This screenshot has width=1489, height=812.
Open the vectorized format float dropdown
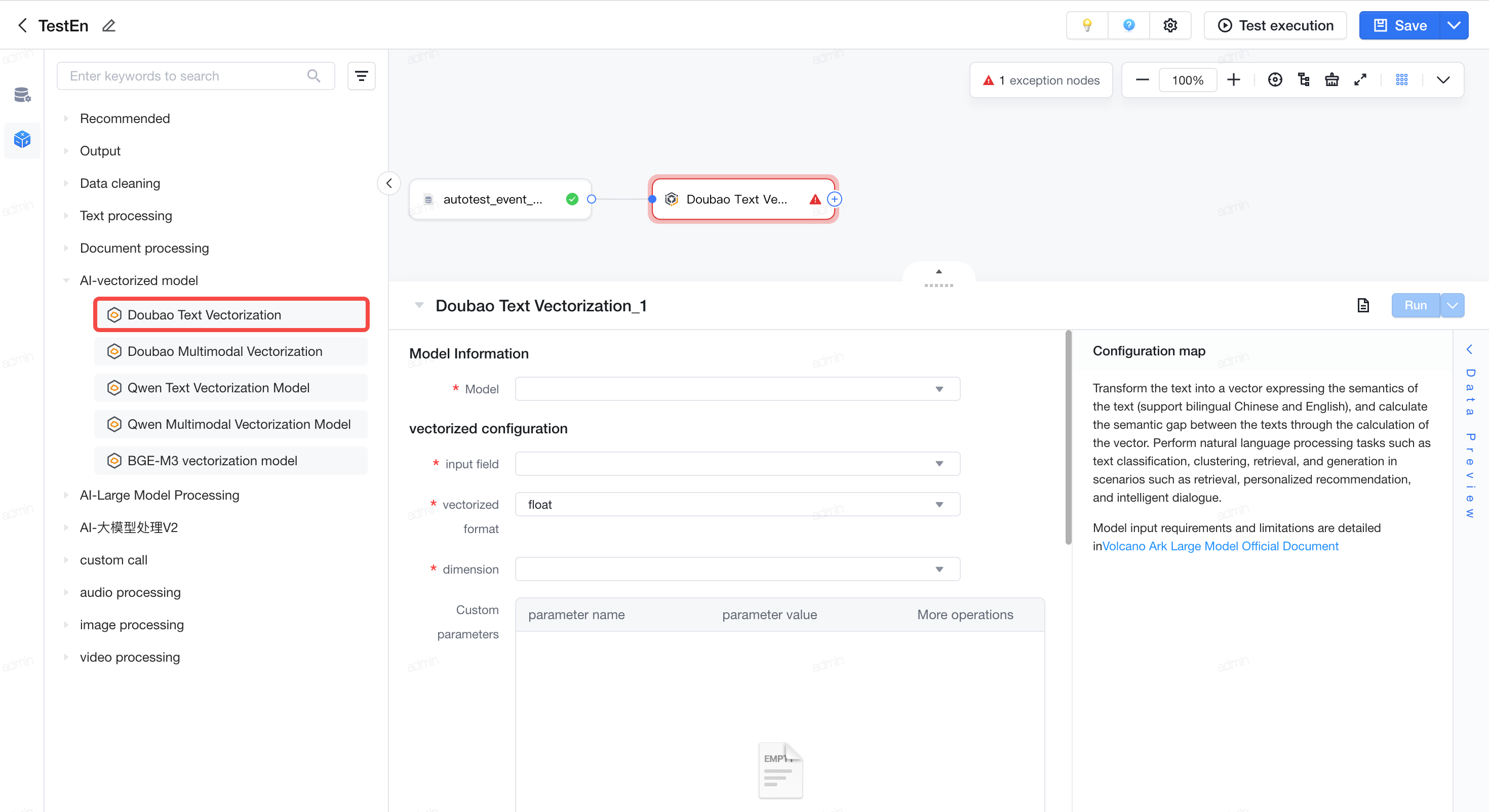coord(737,505)
